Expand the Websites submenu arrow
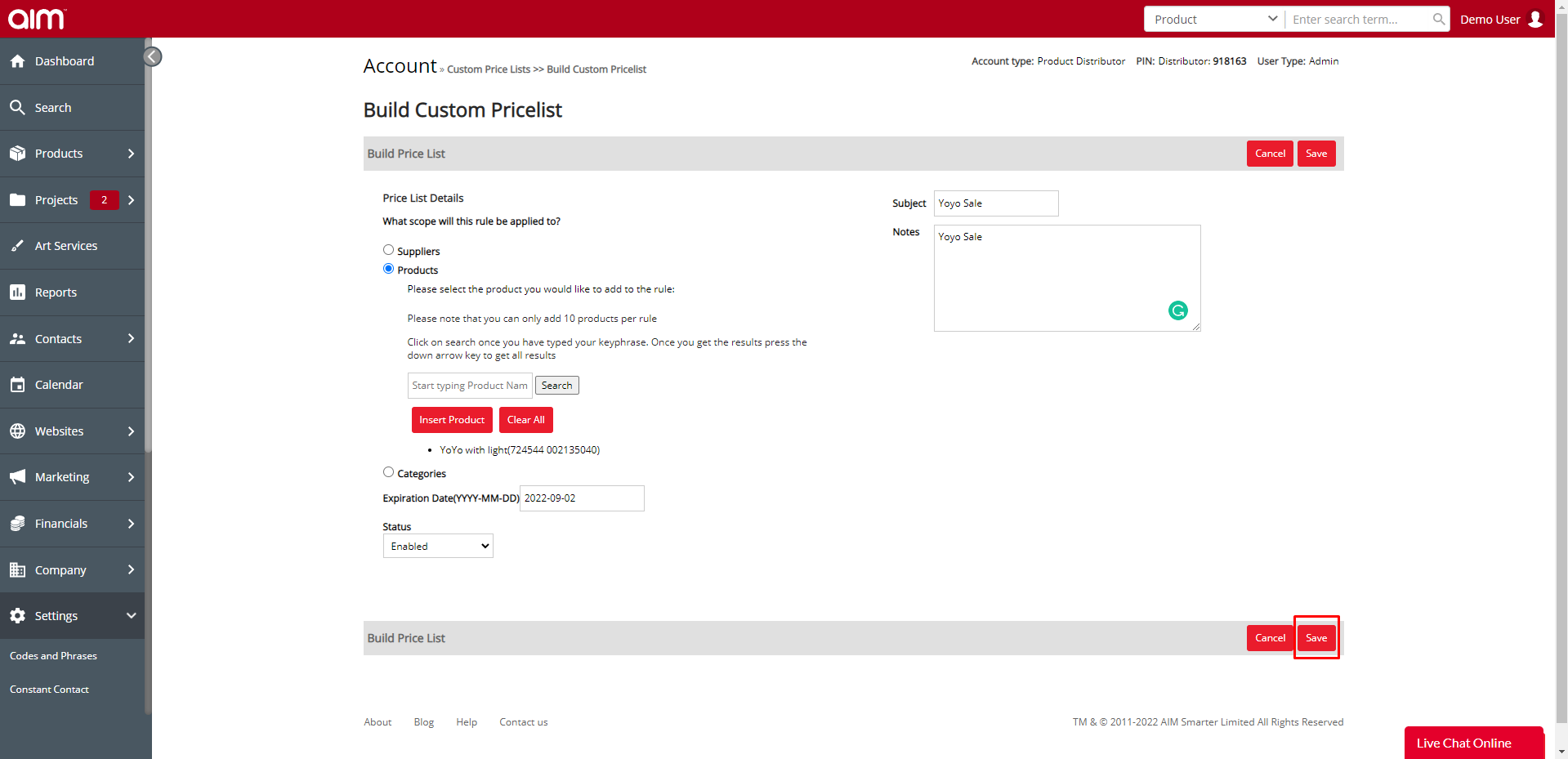This screenshot has width=1568, height=759. 131,431
